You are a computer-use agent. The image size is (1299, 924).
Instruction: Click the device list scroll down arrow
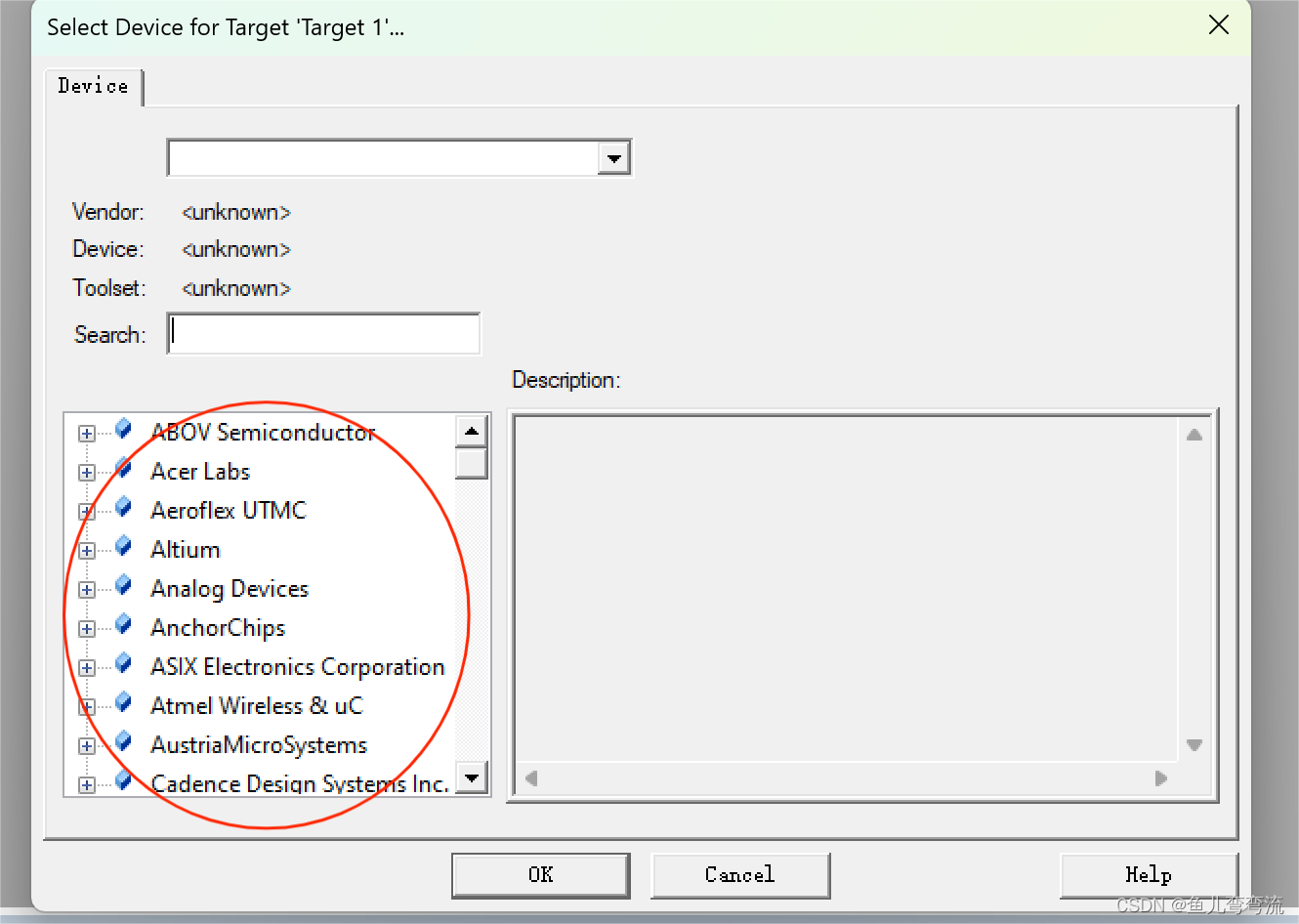click(472, 778)
